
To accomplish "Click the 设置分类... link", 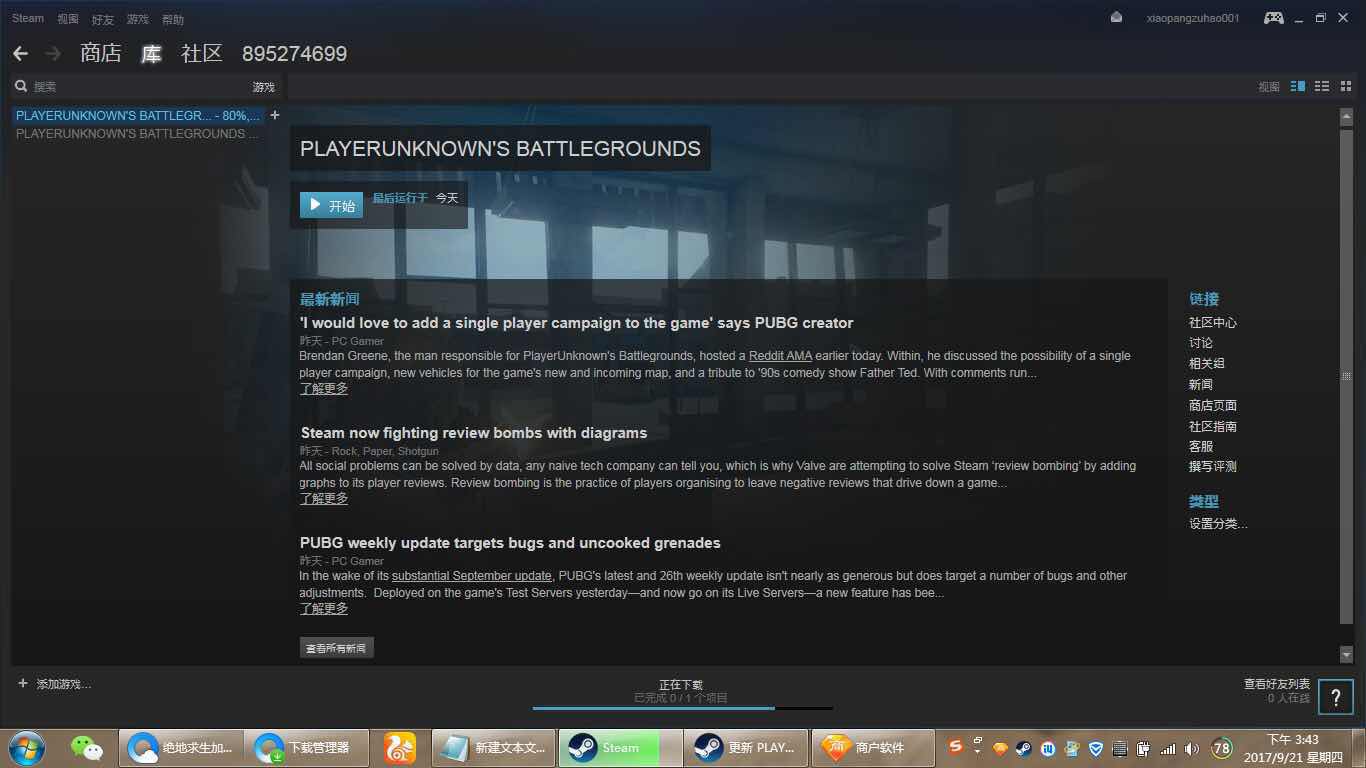I will tap(1218, 524).
